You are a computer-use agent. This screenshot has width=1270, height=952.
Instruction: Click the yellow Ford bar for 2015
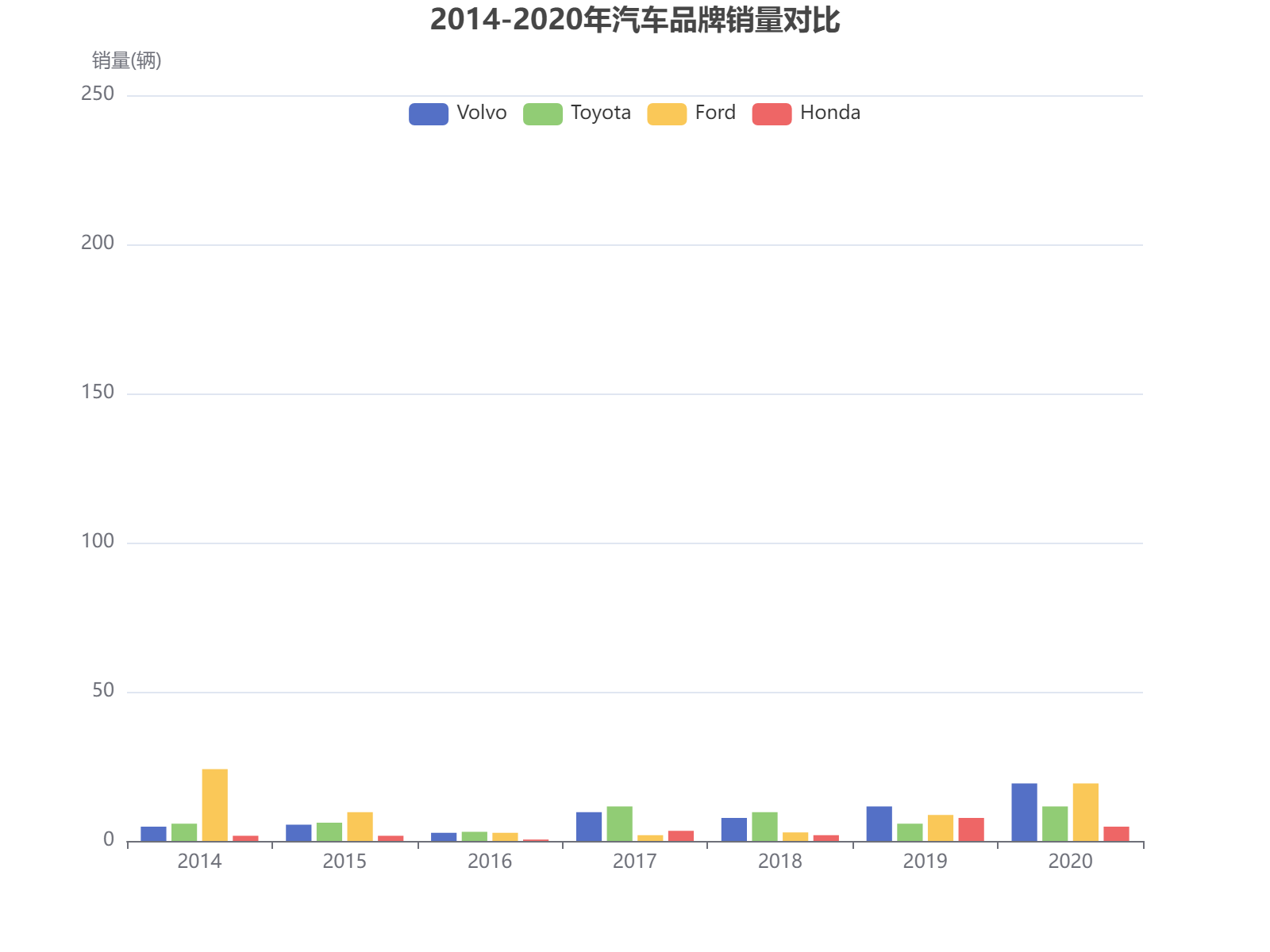click(x=358, y=825)
